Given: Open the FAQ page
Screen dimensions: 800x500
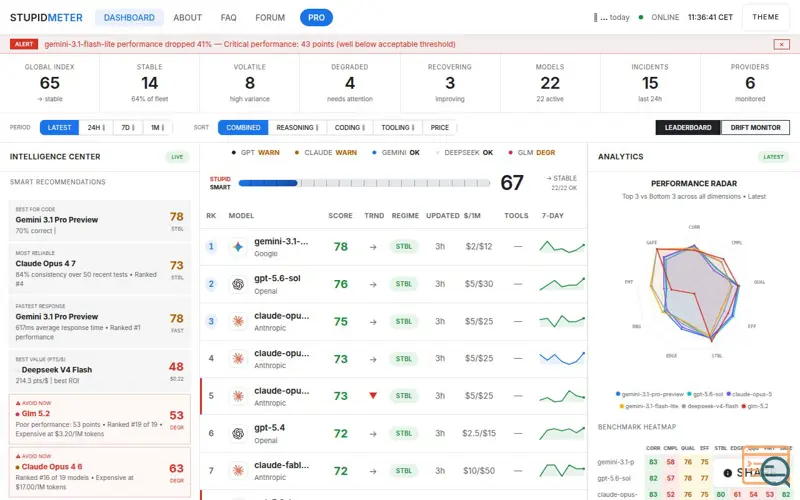Looking at the screenshot, I should pos(229,18).
